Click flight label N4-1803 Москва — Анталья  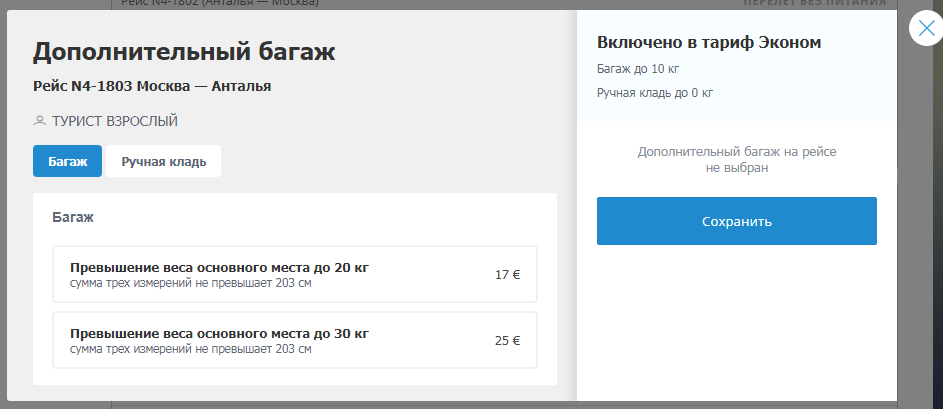point(152,86)
